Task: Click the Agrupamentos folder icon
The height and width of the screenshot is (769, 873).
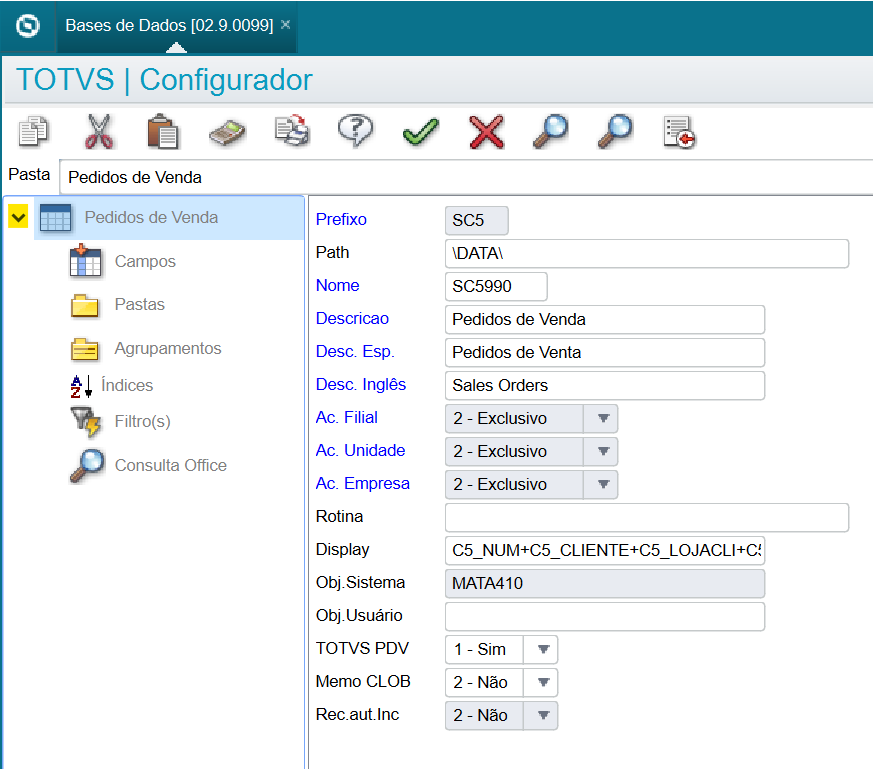Action: click(x=85, y=349)
